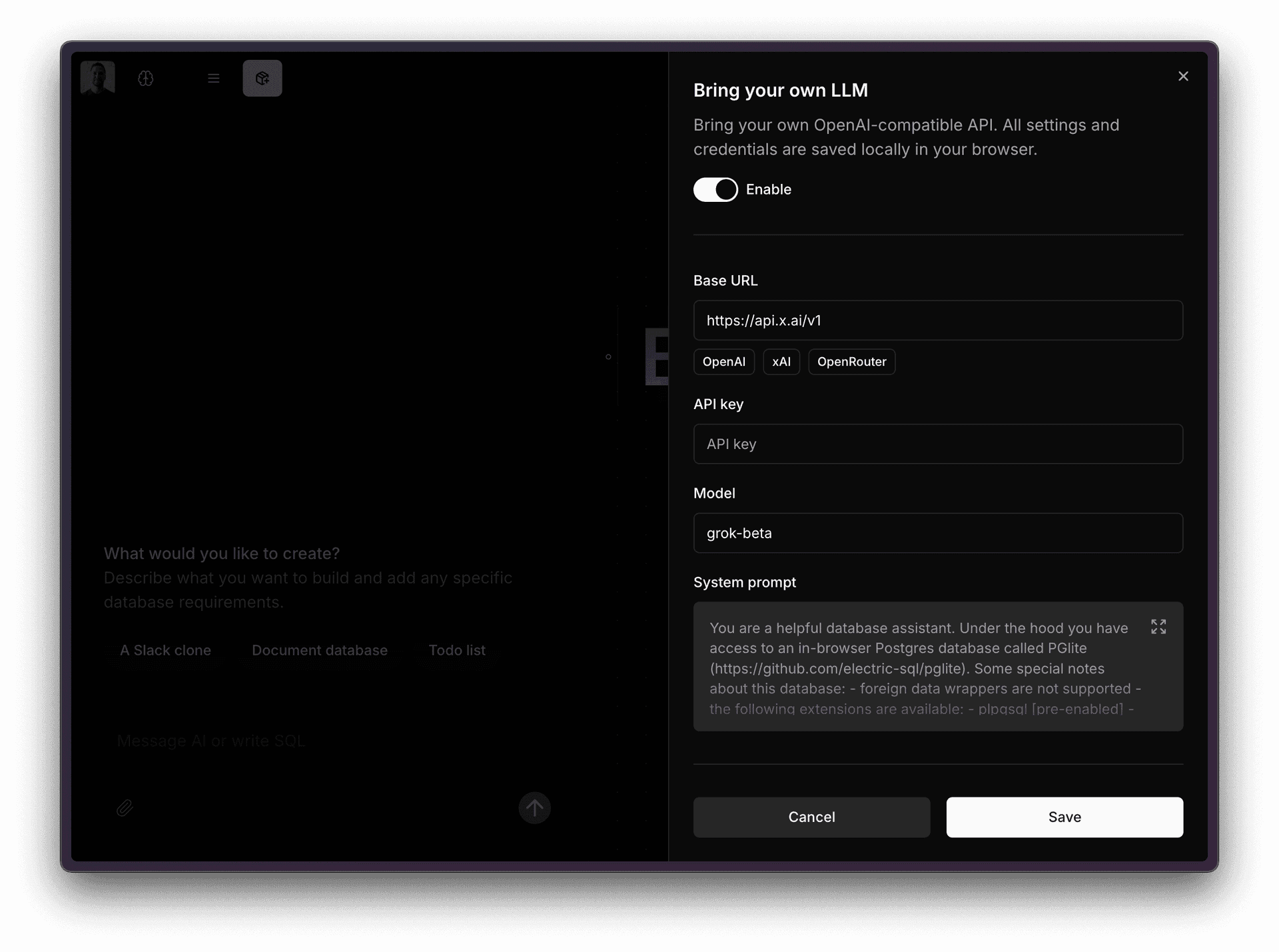
Task: Click inside the System prompt text area
Action: [919, 668]
